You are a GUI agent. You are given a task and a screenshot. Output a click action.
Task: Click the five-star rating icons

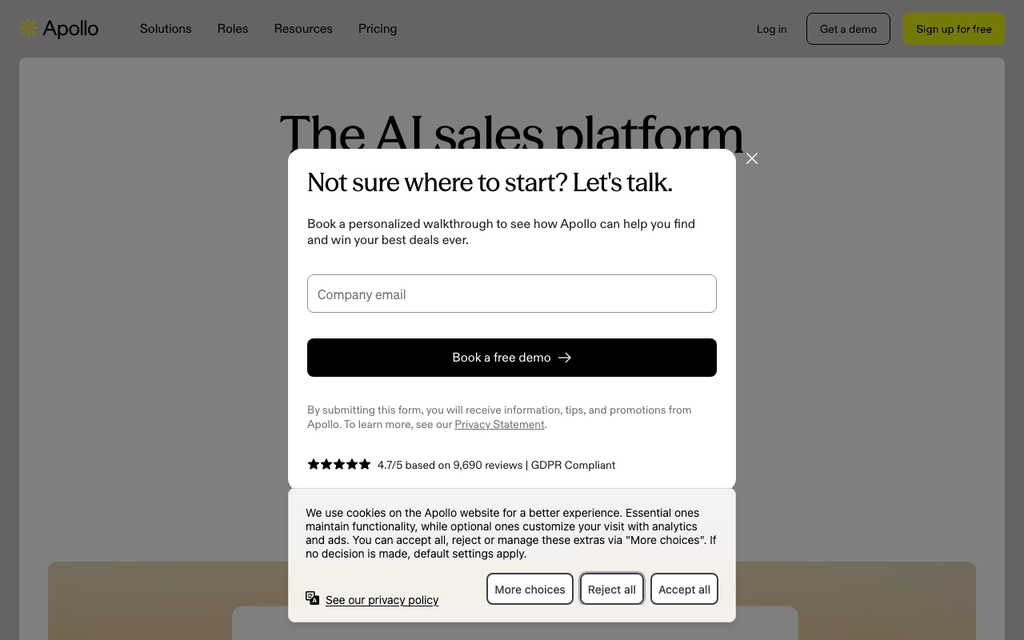[x=339, y=464]
